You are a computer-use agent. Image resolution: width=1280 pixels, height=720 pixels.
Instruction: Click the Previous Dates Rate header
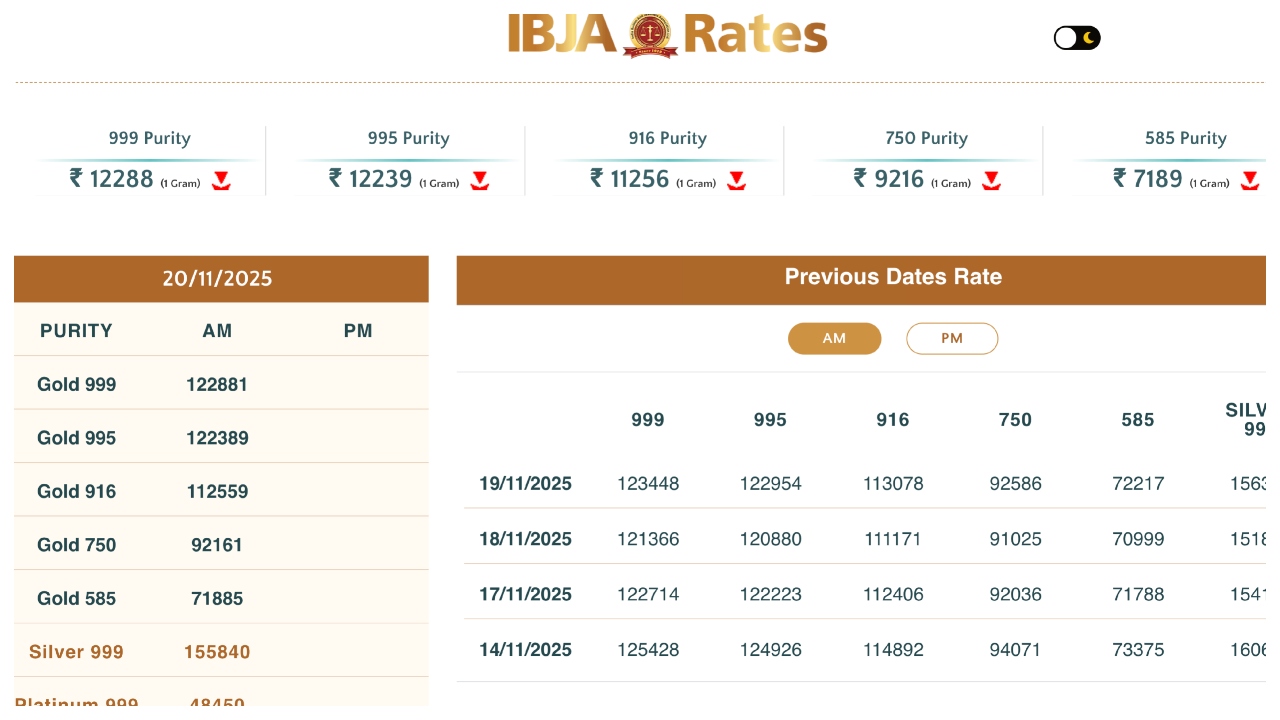point(893,278)
